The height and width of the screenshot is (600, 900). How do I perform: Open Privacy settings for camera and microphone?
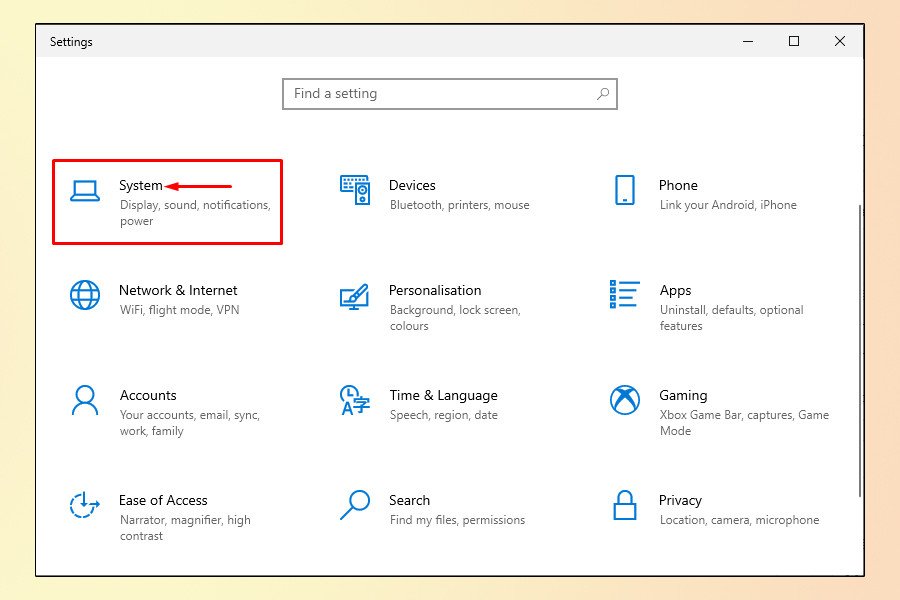(x=681, y=500)
